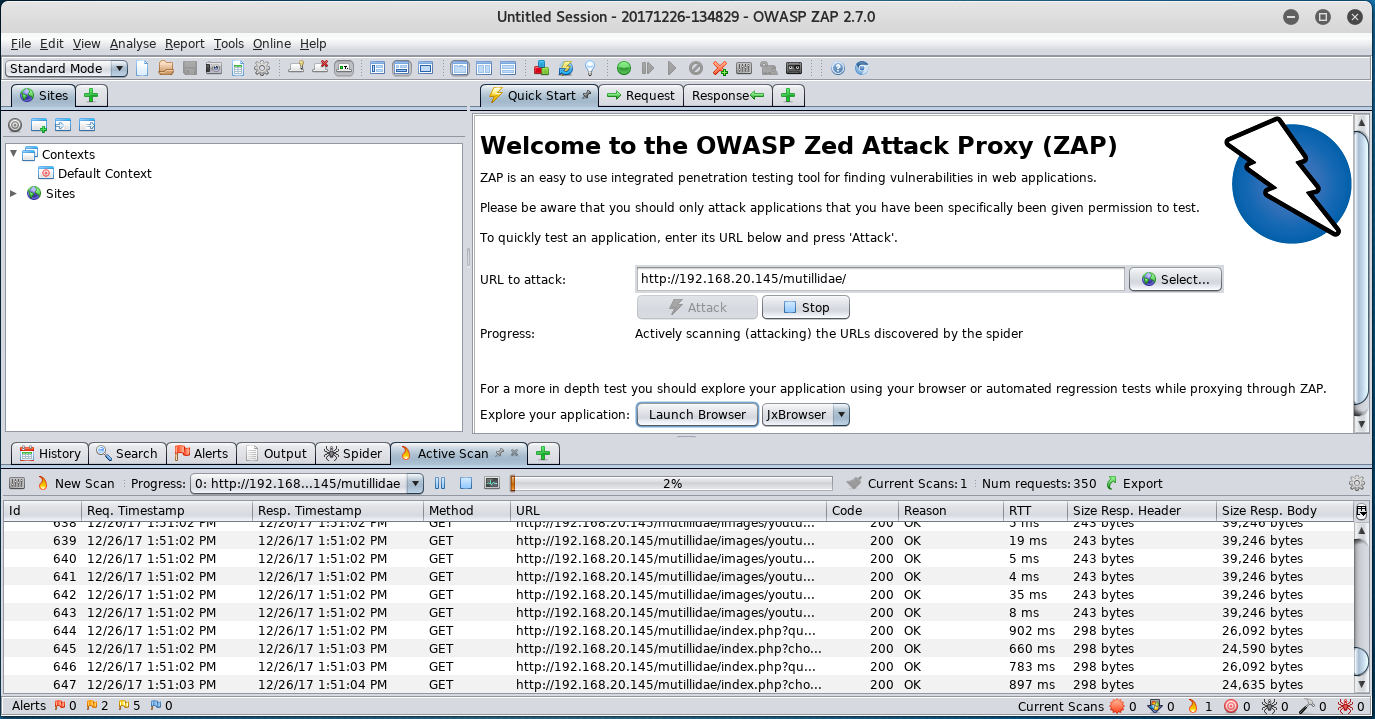The image size is (1375, 719).
Task: Toggle Request and Response tabbed view
Action: [x=460, y=68]
